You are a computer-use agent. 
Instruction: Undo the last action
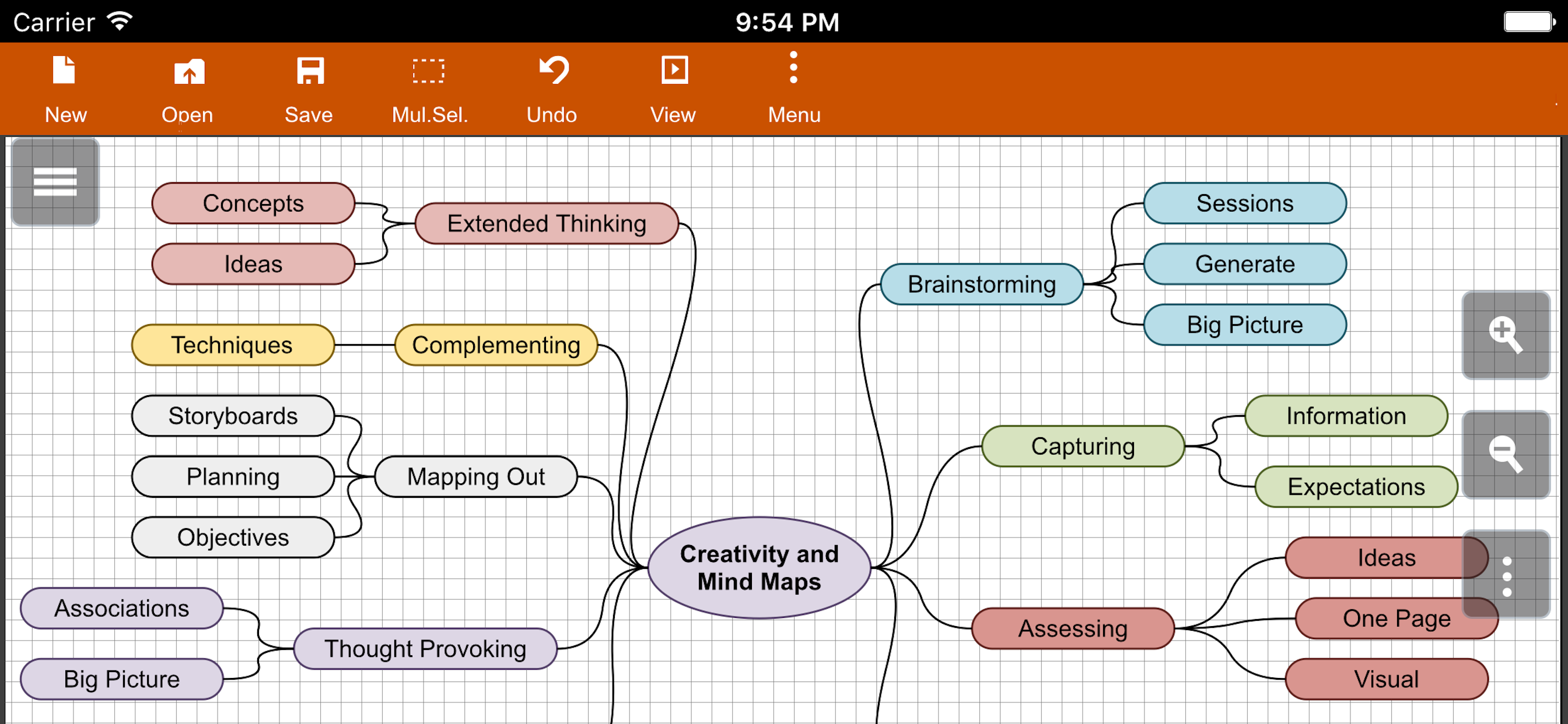tap(551, 87)
